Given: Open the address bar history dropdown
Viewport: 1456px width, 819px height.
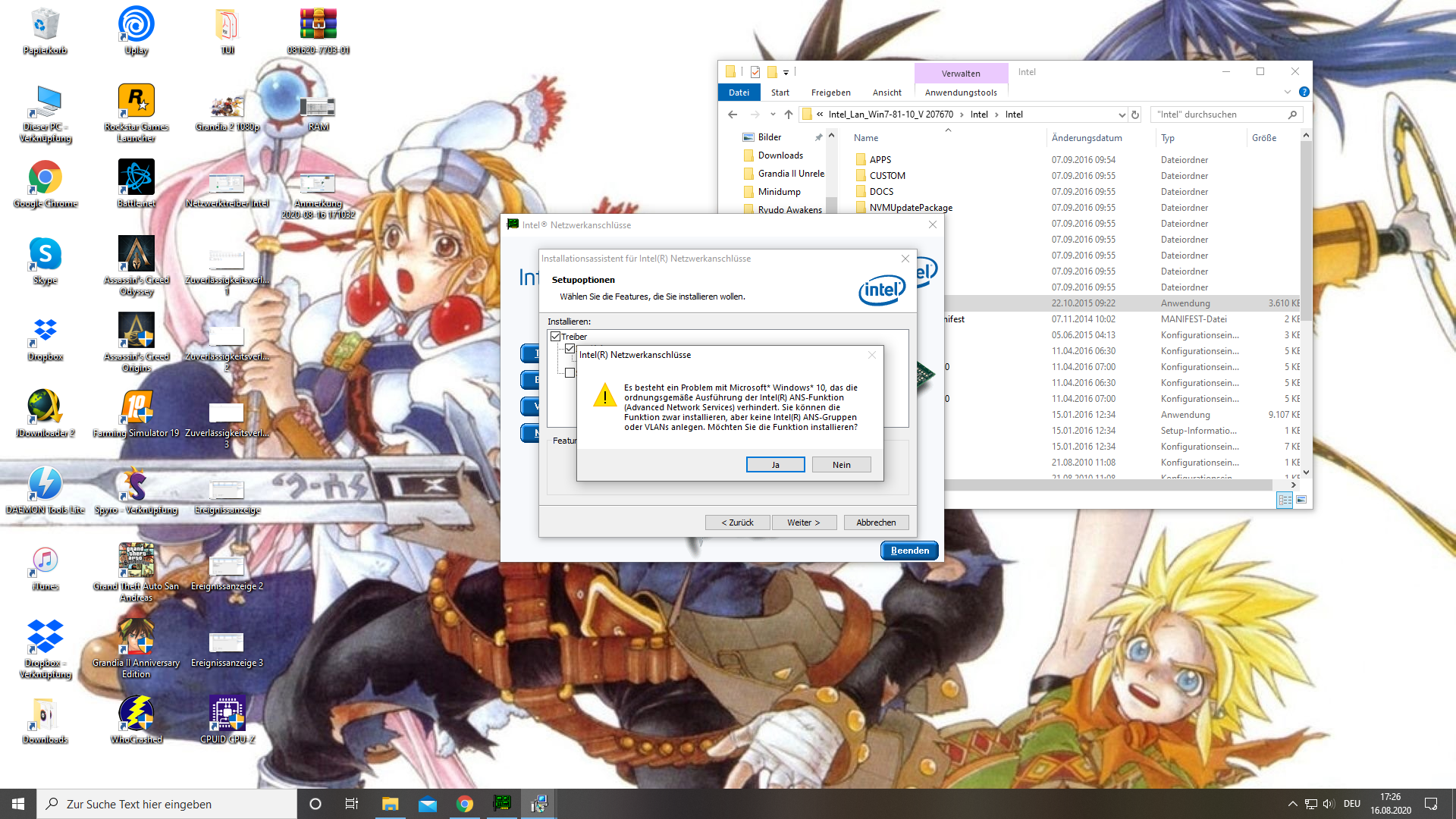Looking at the screenshot, I should [1122, 115].
